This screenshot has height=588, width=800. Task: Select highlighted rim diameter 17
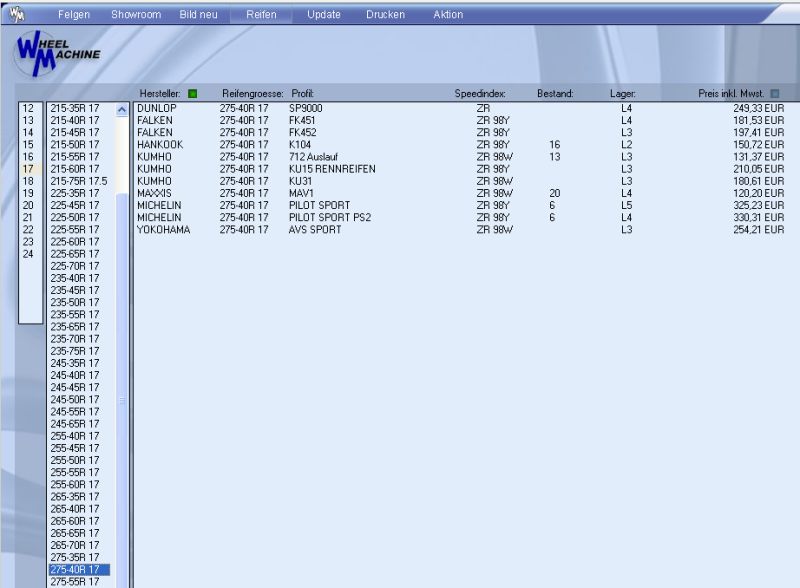point(30,169)
